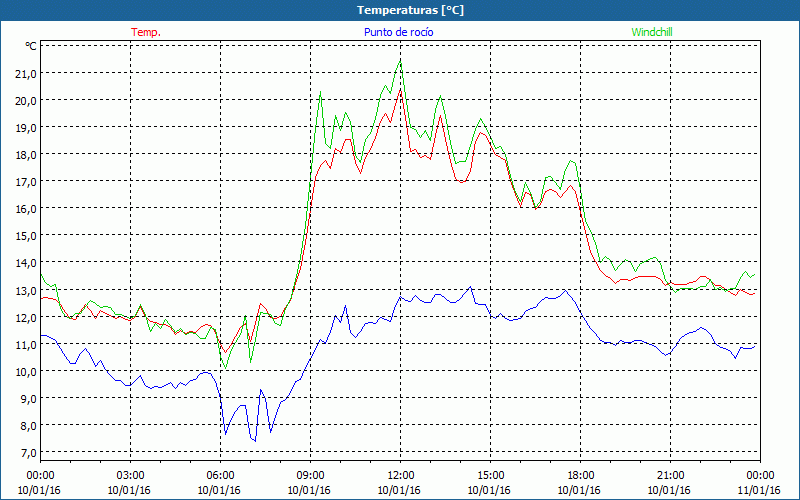Click the 9,0 y-axis value
The width and height of the screenshot is (800, 500).
(x=29, y=398)
